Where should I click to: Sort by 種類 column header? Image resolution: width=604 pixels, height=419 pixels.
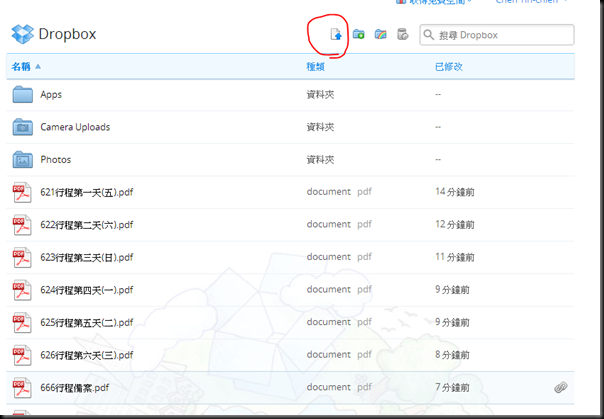(x=315, y=67)
